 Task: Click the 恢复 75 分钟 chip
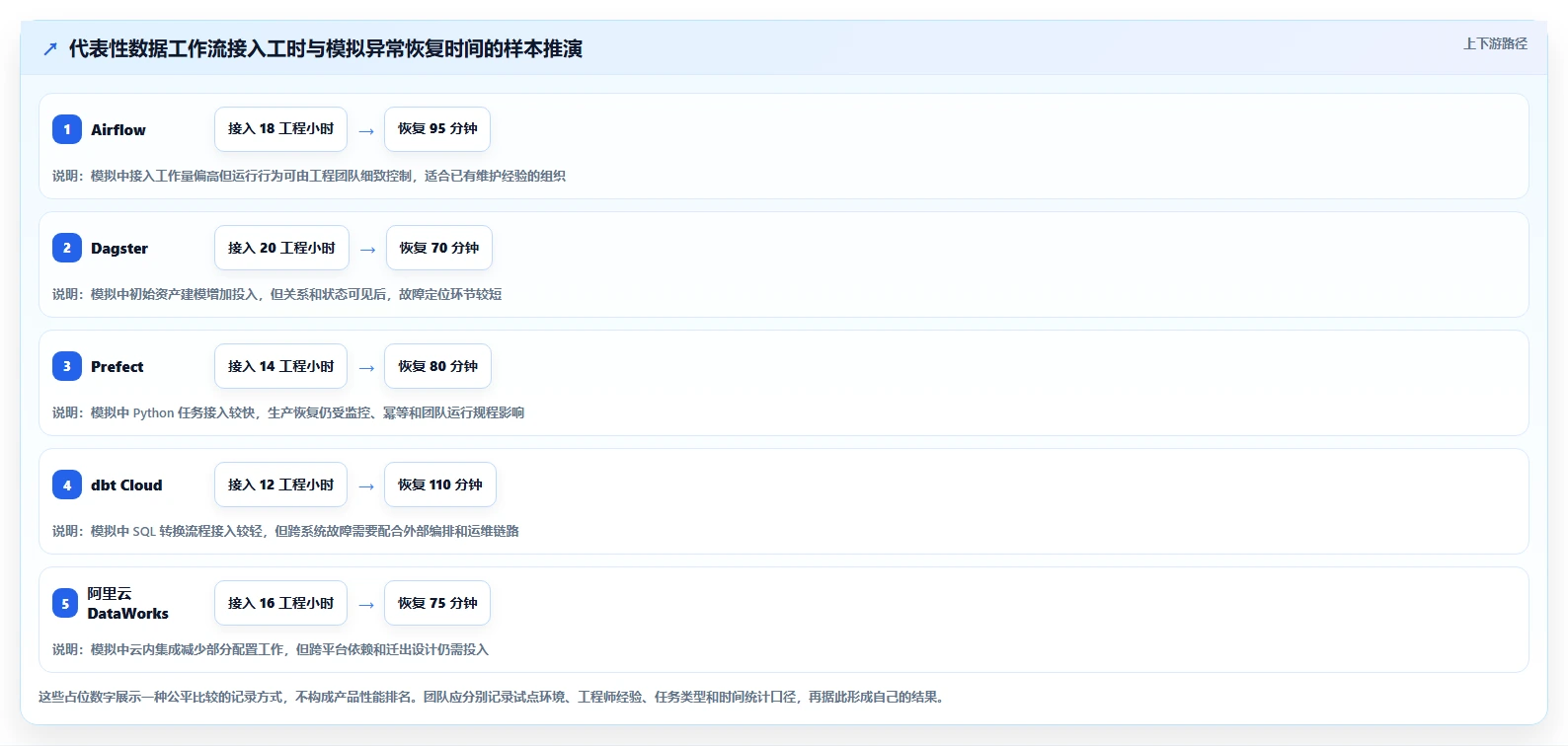pos(437,603)
